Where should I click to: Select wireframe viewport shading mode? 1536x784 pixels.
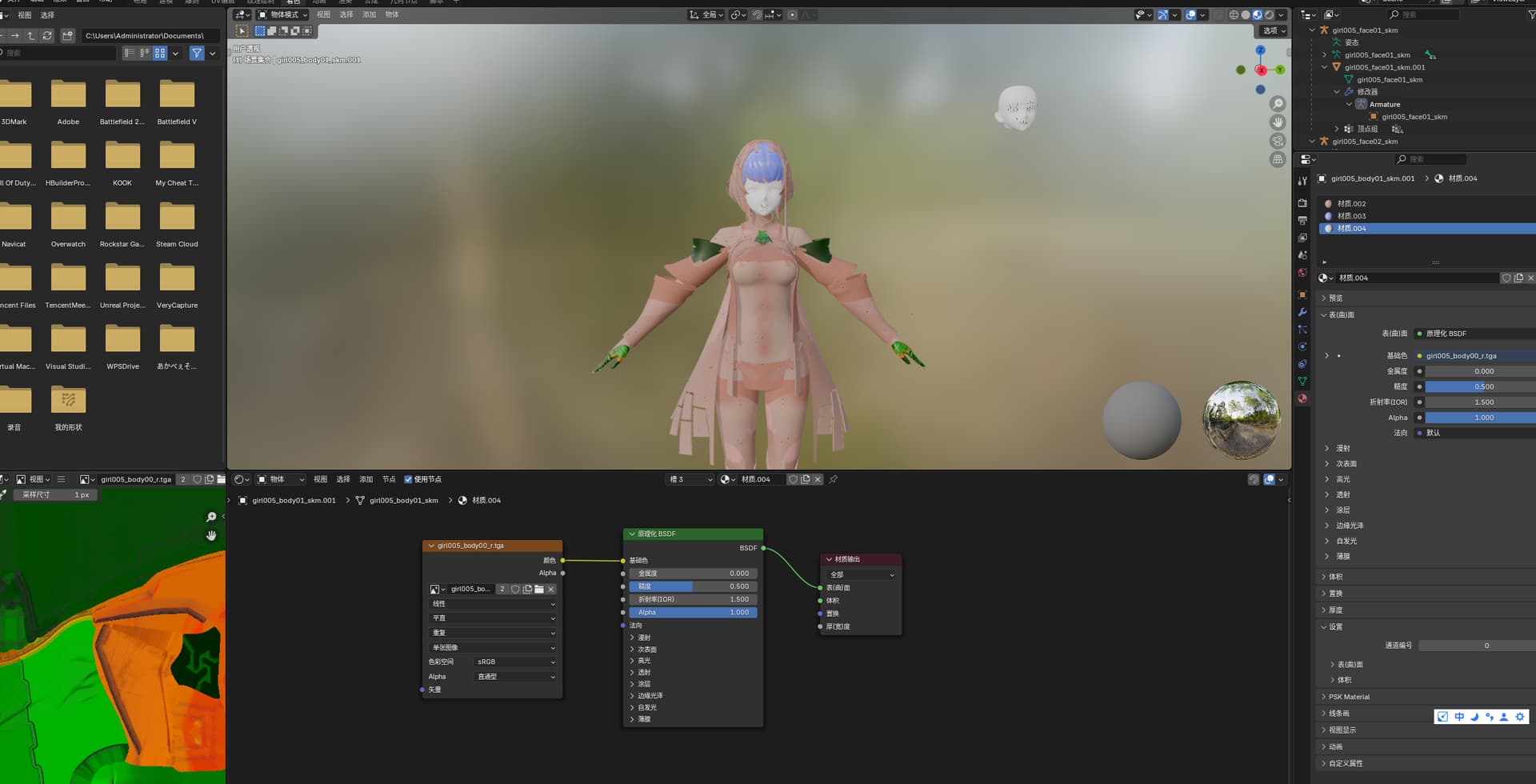[1234, 15]
